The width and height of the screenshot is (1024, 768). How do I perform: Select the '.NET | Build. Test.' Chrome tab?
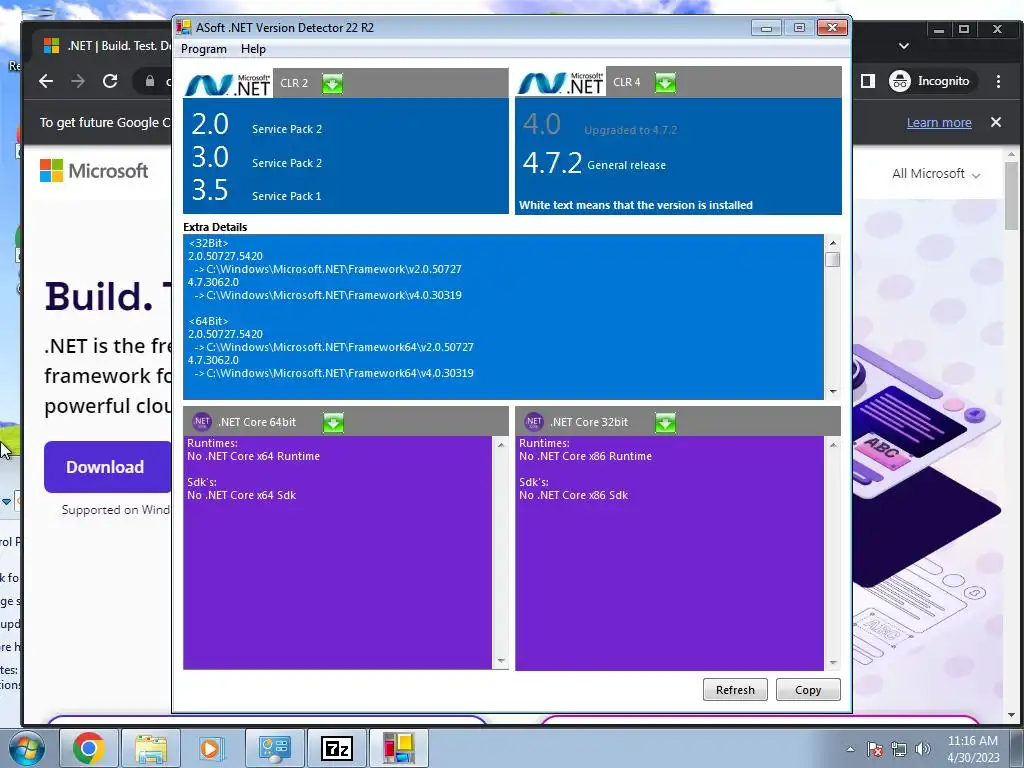click(104, 46)
